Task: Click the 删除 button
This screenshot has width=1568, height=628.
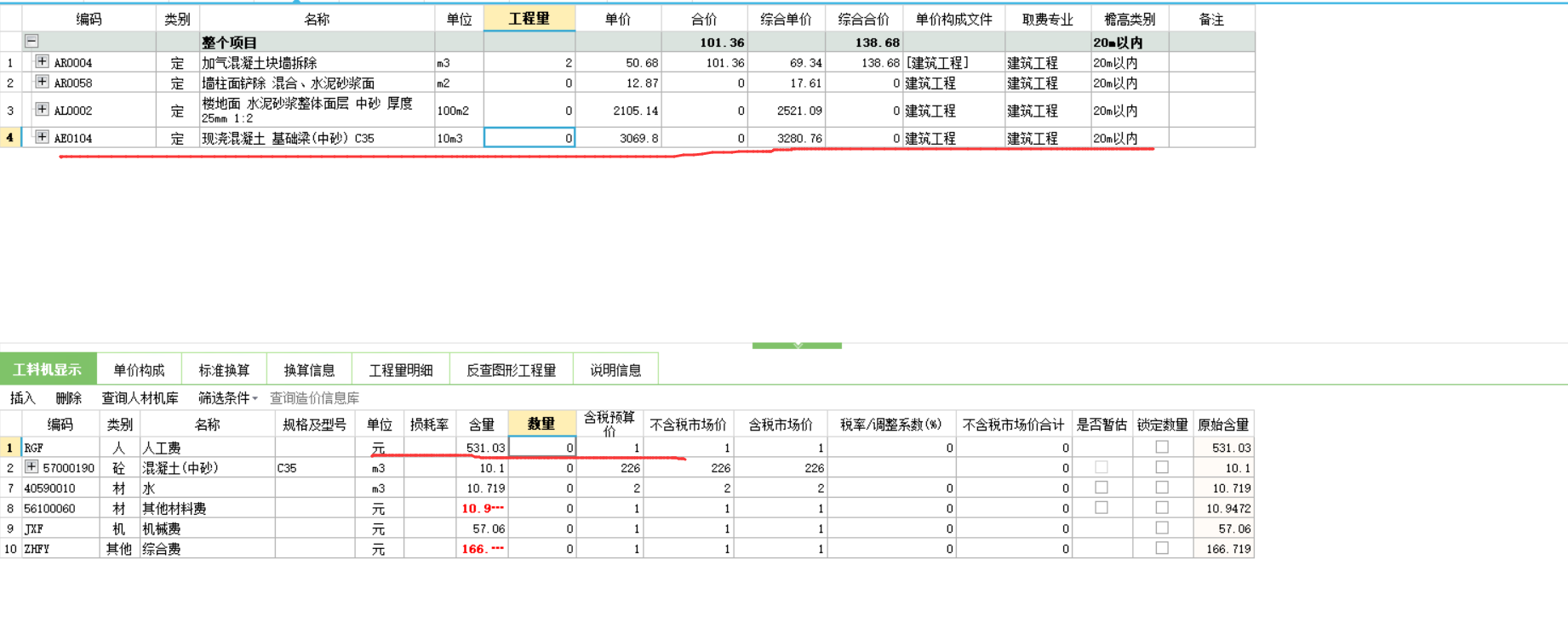Action: tap(68, 397)
